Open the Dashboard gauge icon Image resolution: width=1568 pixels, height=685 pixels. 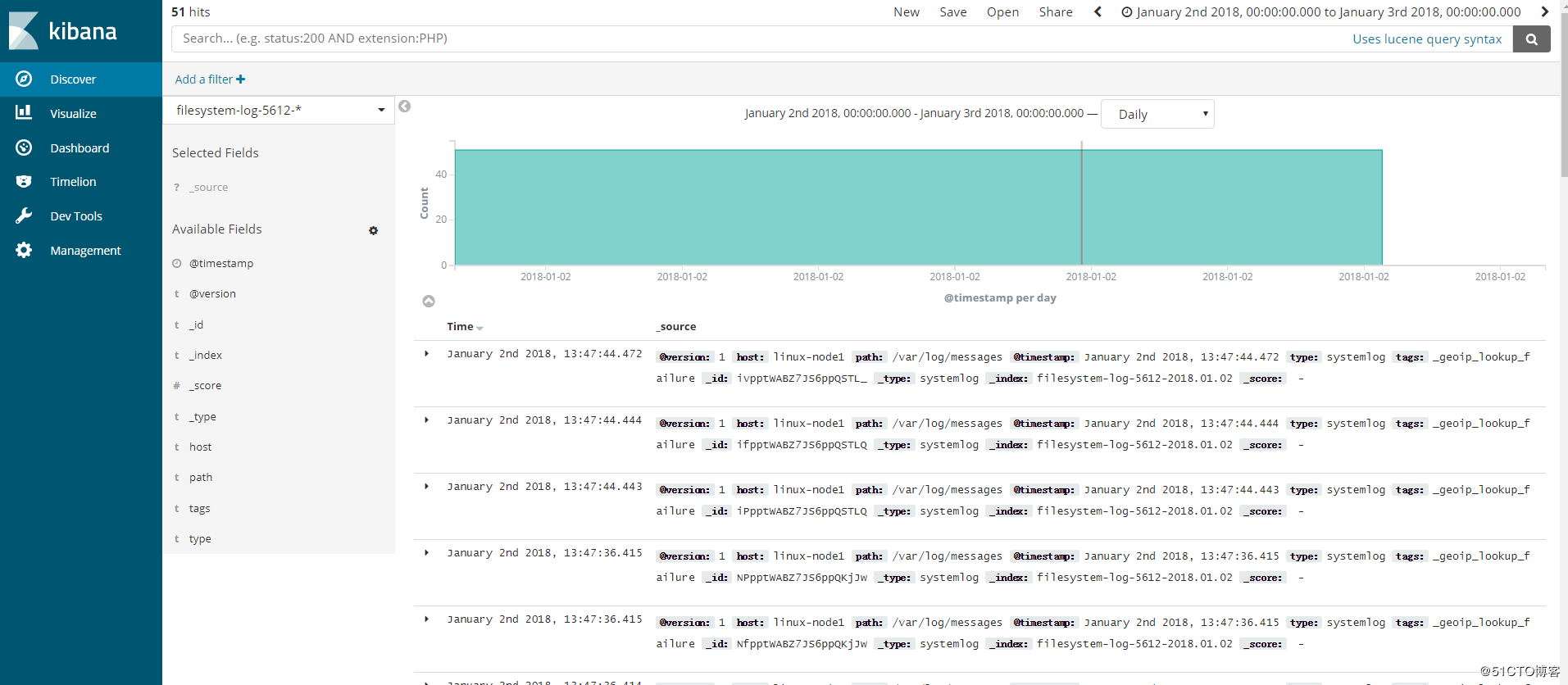[x=24, y=147]
